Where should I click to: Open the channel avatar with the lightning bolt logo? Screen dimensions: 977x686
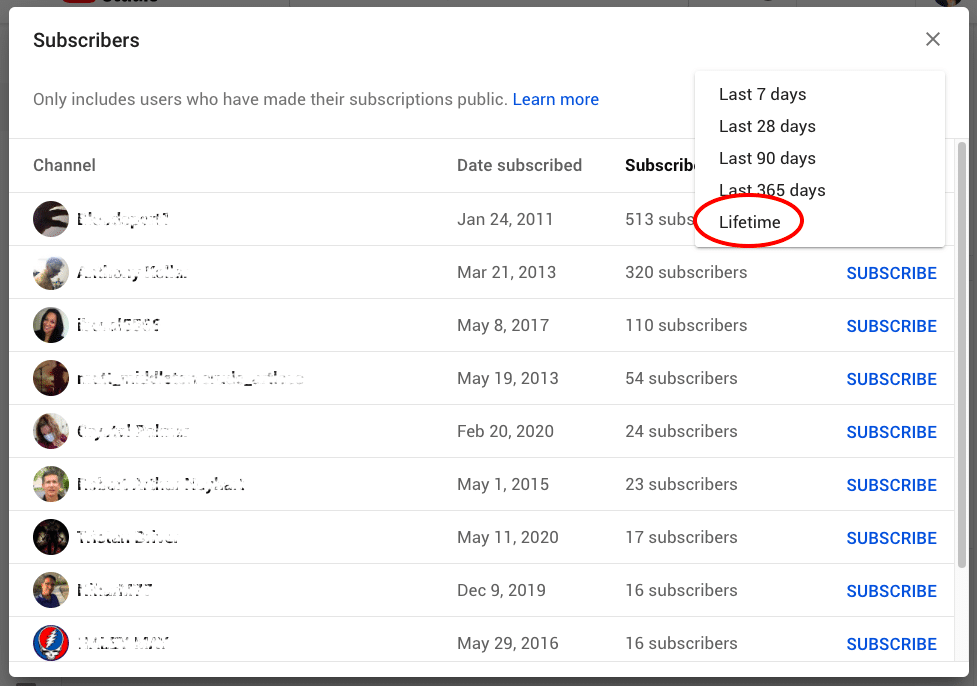(x=51, y=643)
